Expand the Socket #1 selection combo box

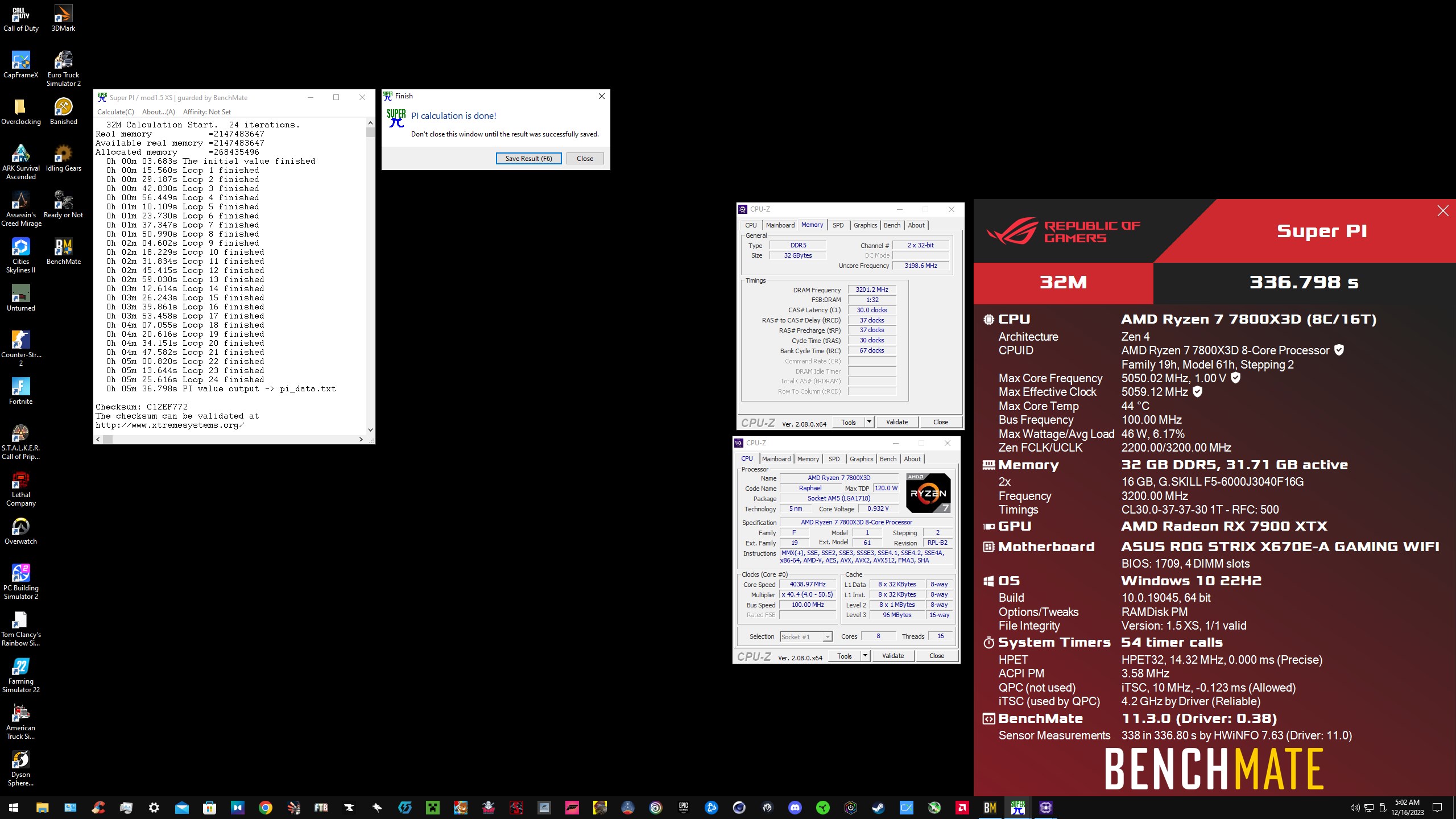click(x=806, y=636)
